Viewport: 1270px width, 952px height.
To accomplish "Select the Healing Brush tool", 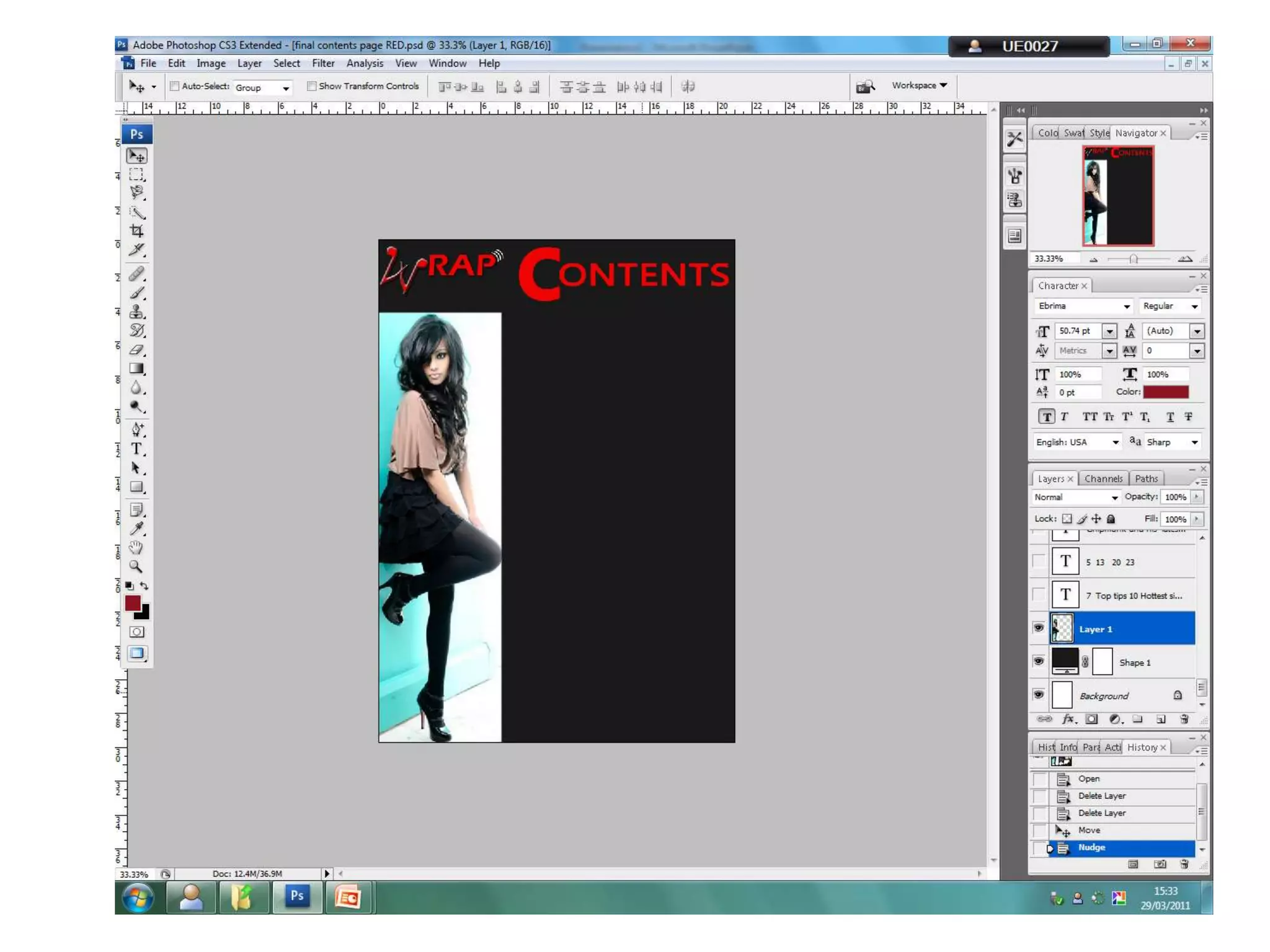I will coord(136,273).
